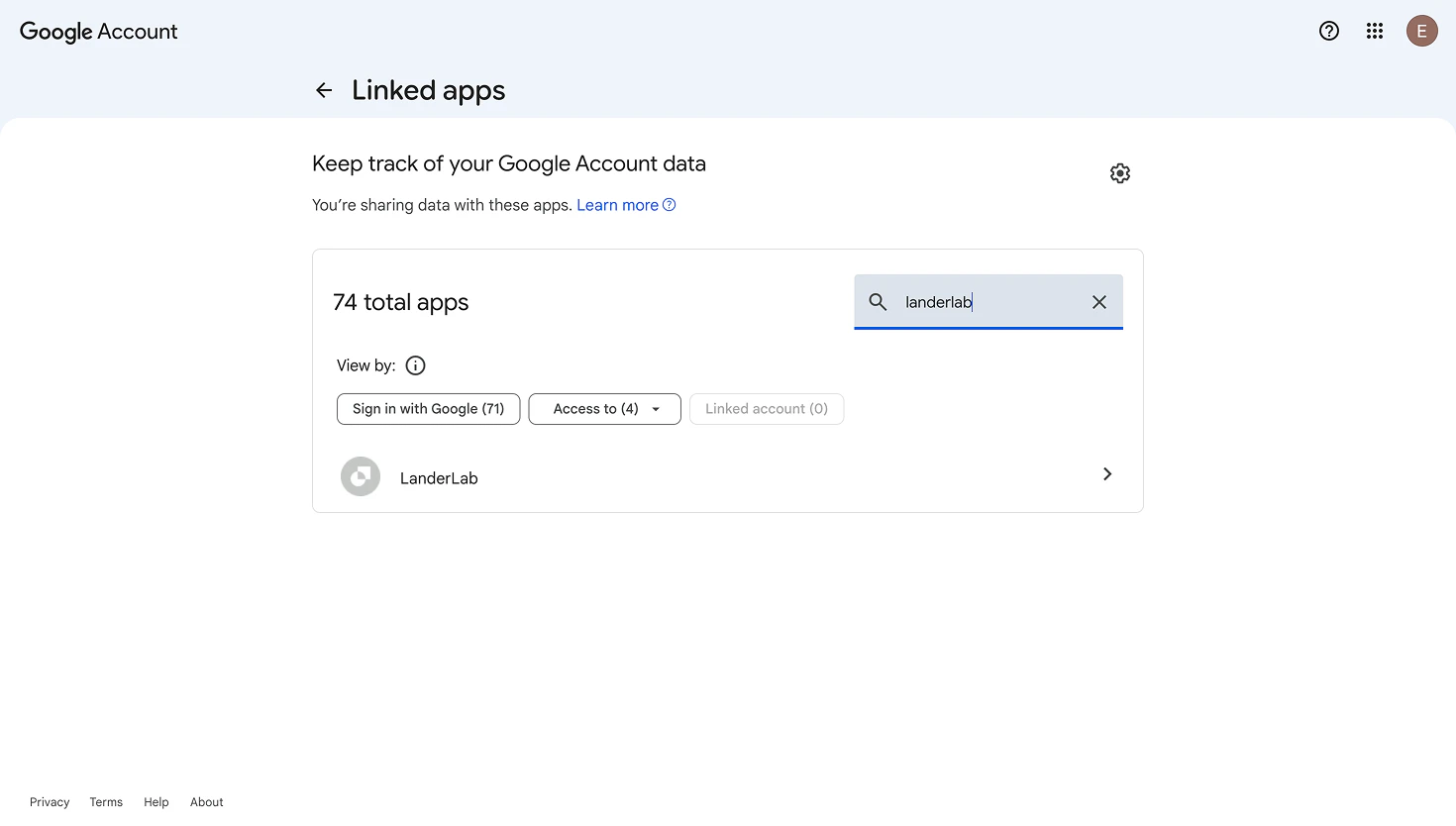Show the View by info icon

pyautogui.click(x=416, y=365)
